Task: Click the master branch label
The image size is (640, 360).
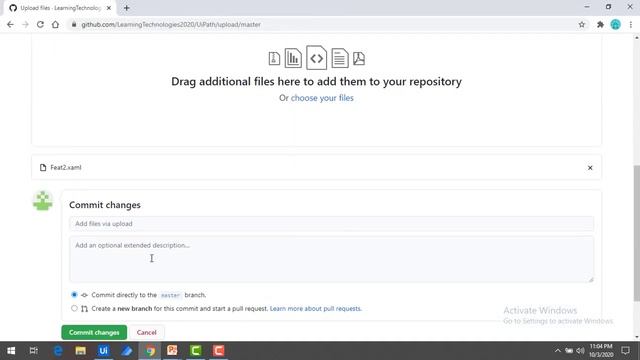Action: coord(170,295)
